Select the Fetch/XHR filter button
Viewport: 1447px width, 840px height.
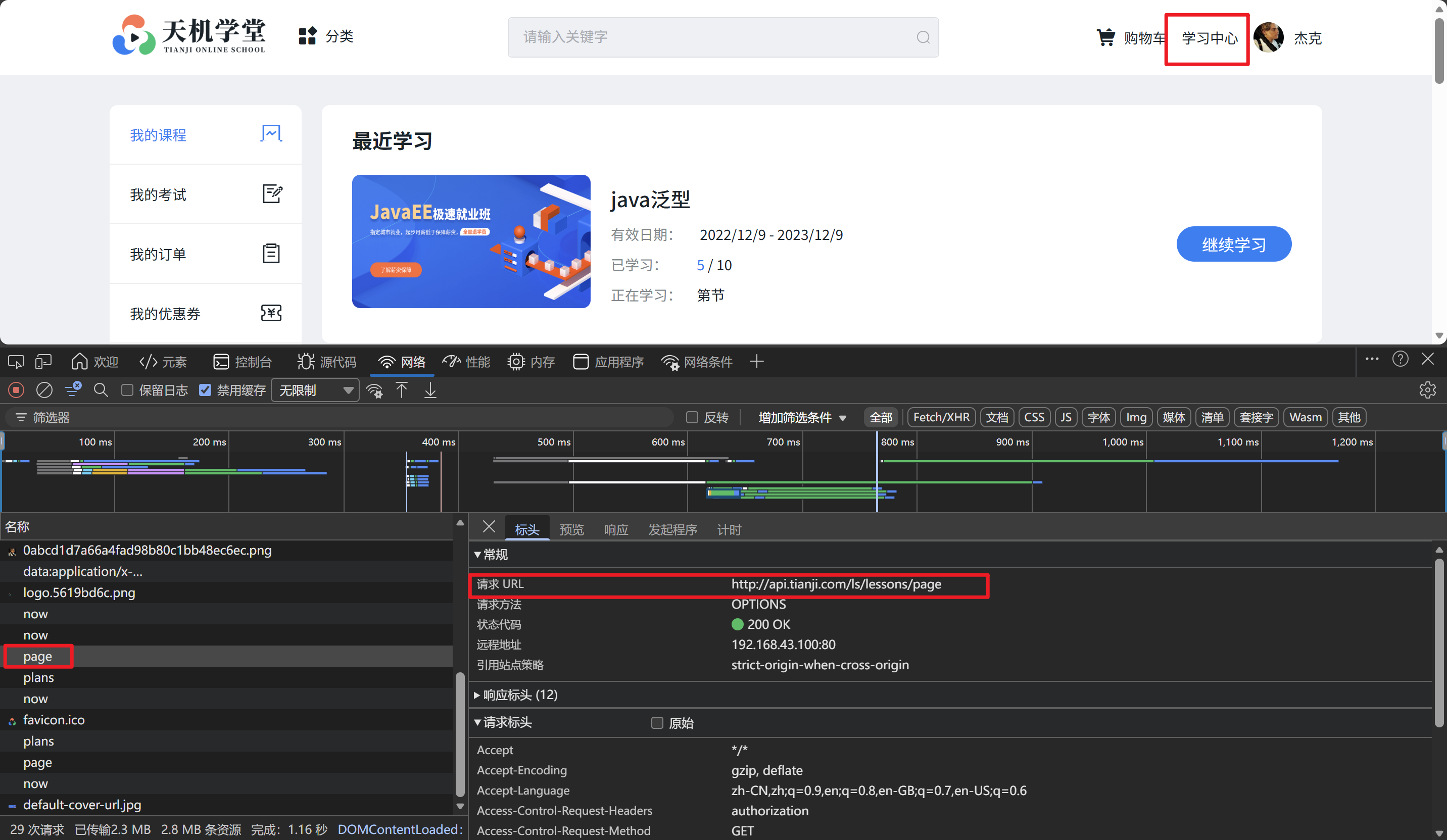(941, 417)
